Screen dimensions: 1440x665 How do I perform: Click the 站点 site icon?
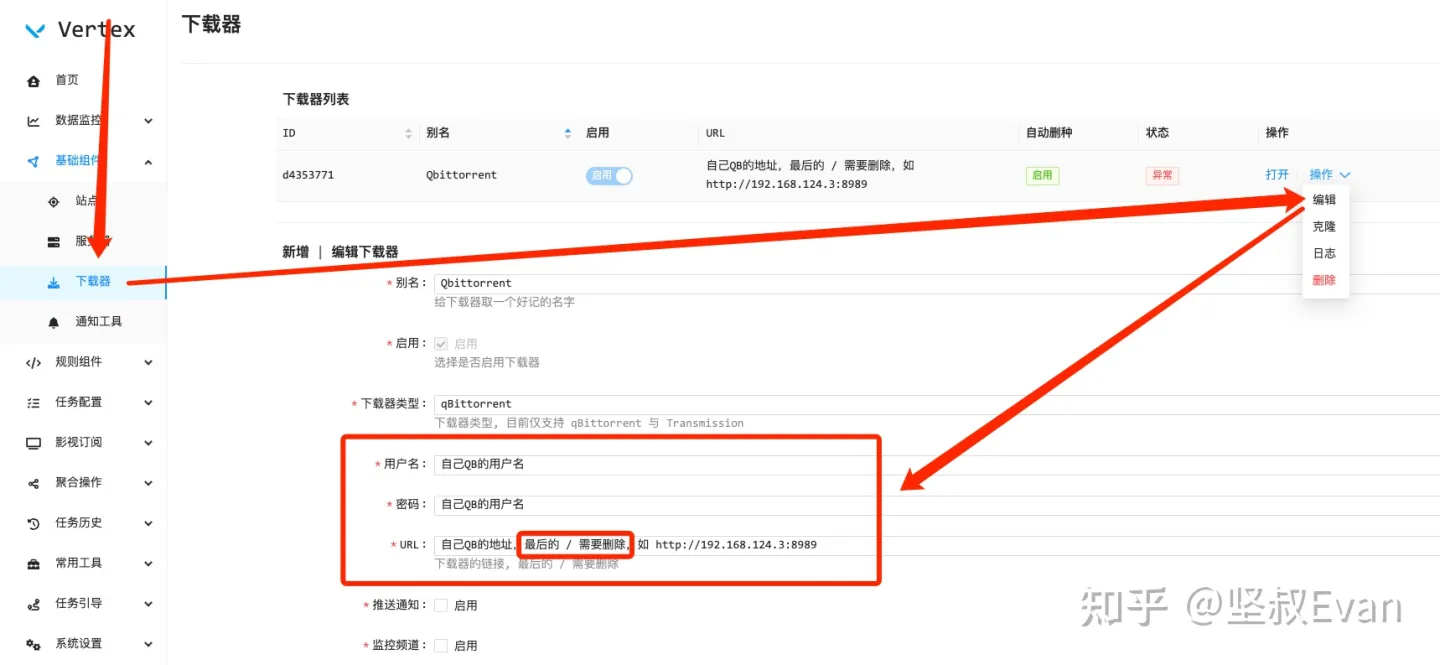(54, 201)
